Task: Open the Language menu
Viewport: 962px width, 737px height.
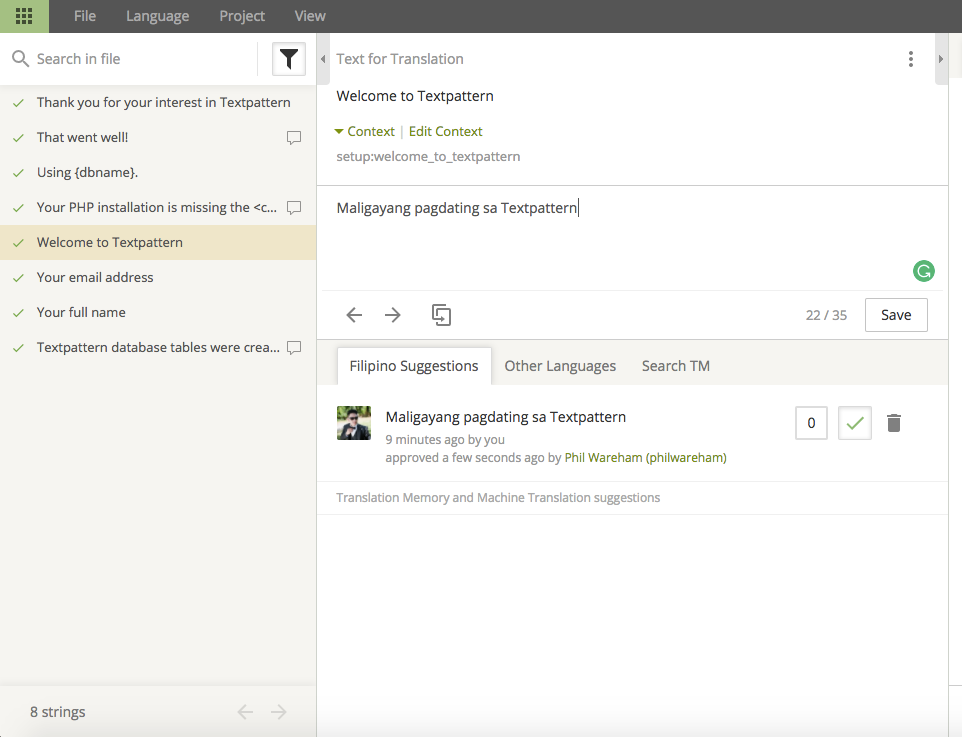Action: tap(158, 16)
